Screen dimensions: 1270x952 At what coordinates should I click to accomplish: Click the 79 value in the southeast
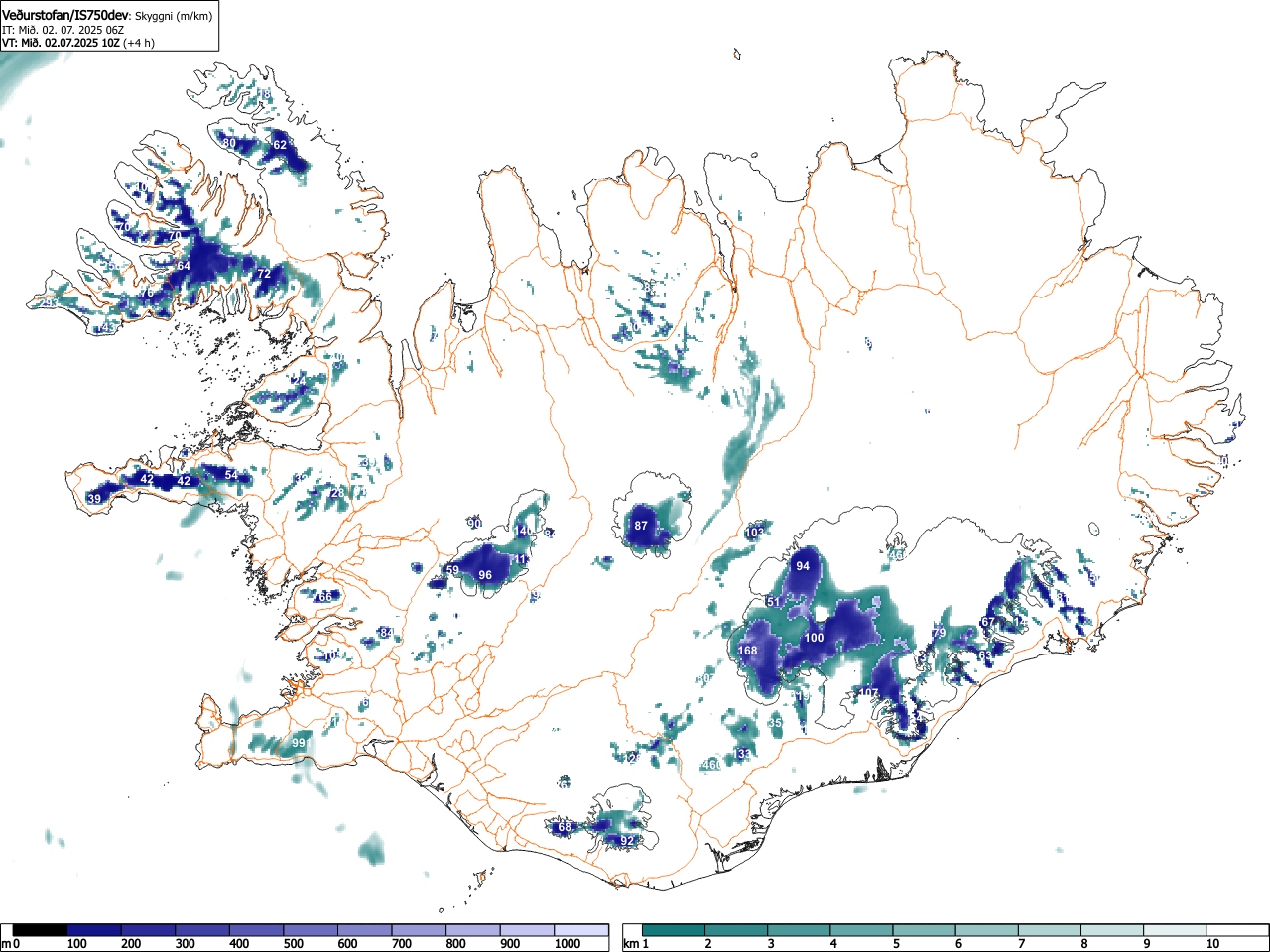click(x=940, y=633)
